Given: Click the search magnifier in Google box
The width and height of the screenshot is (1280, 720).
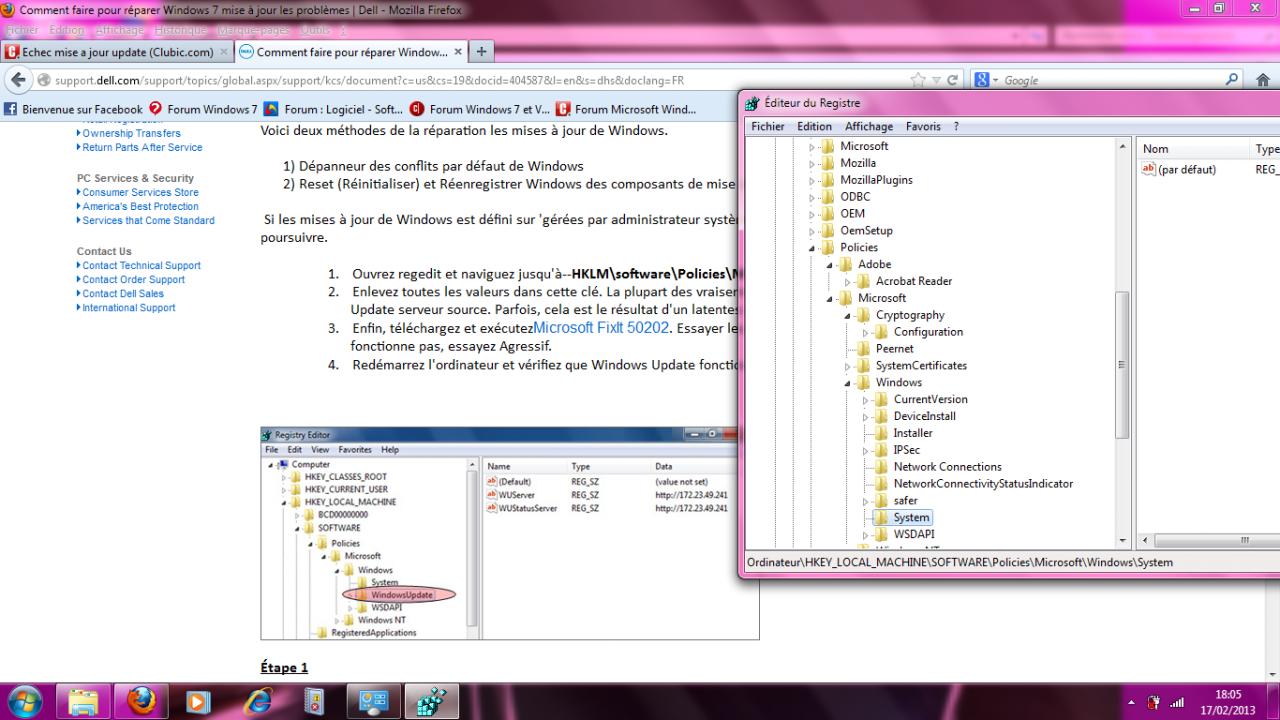Looking at the screenshot, I should coord(1232,80).
